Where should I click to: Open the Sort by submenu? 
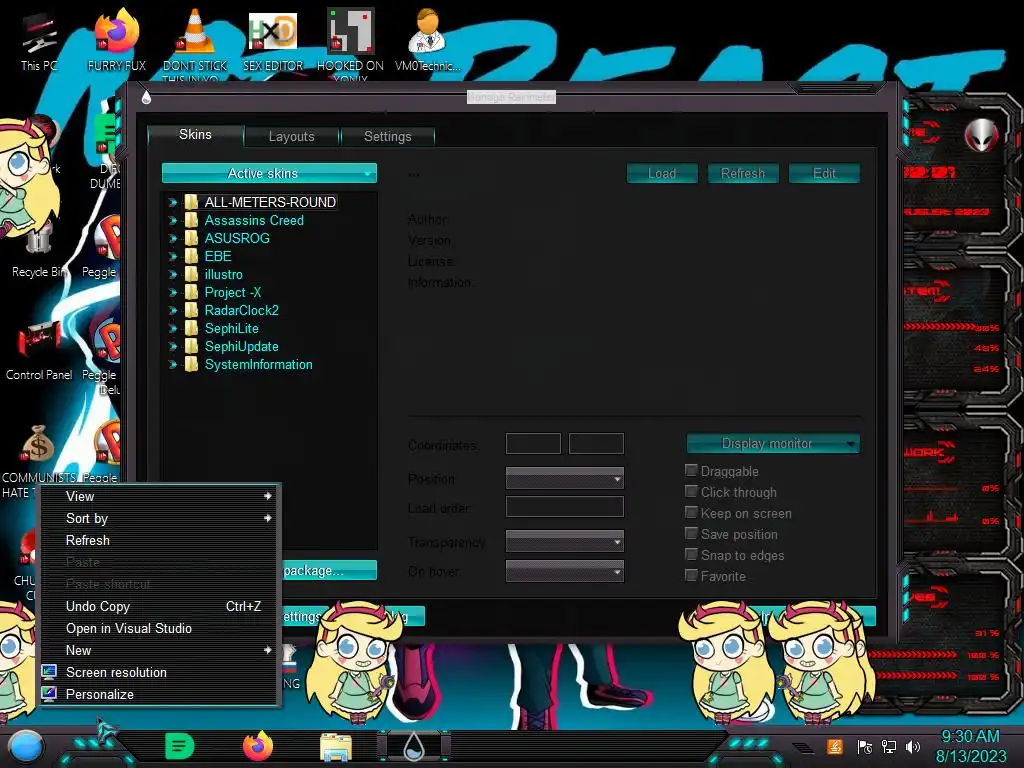161,518
